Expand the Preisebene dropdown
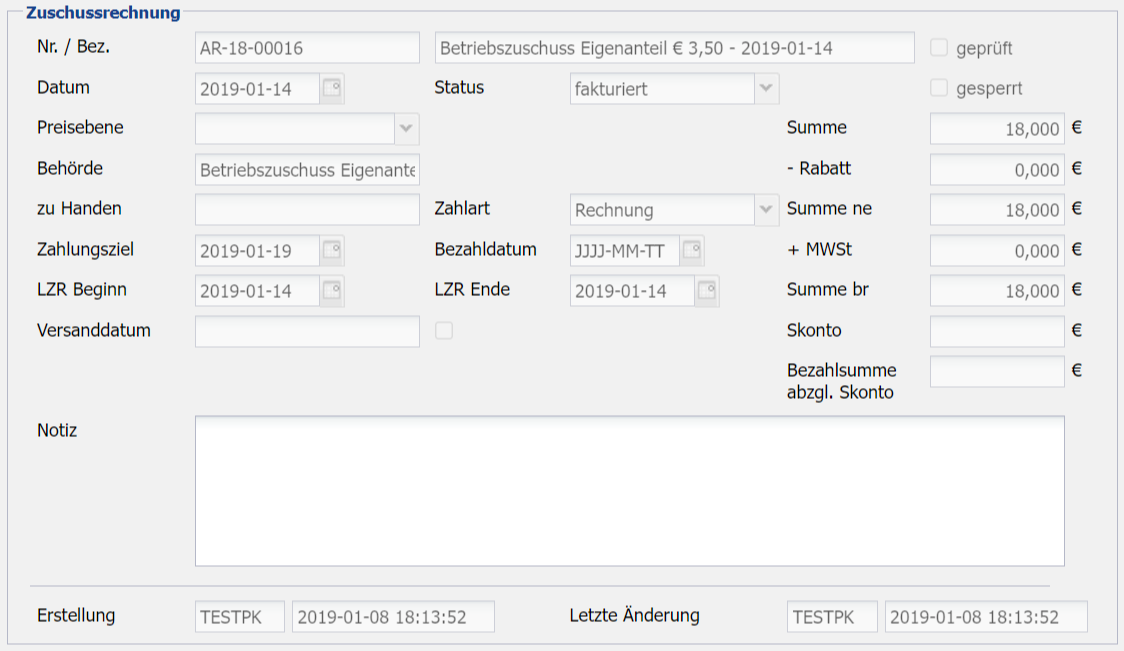The width and height of the screenshot is (1124, 651). click(x=407, y=128)
